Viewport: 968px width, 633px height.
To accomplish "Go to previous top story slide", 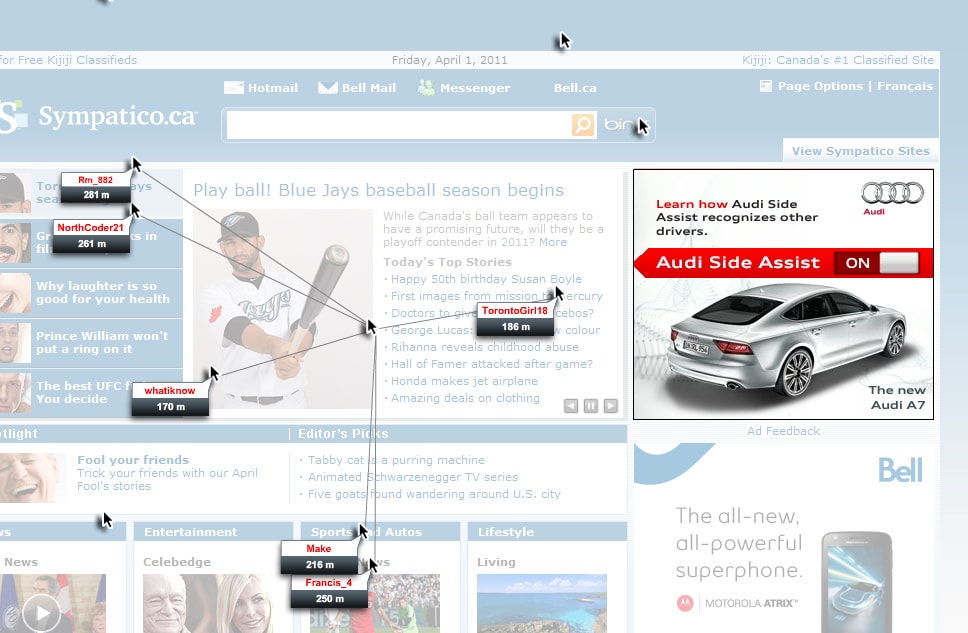I will tap(571, 406).
